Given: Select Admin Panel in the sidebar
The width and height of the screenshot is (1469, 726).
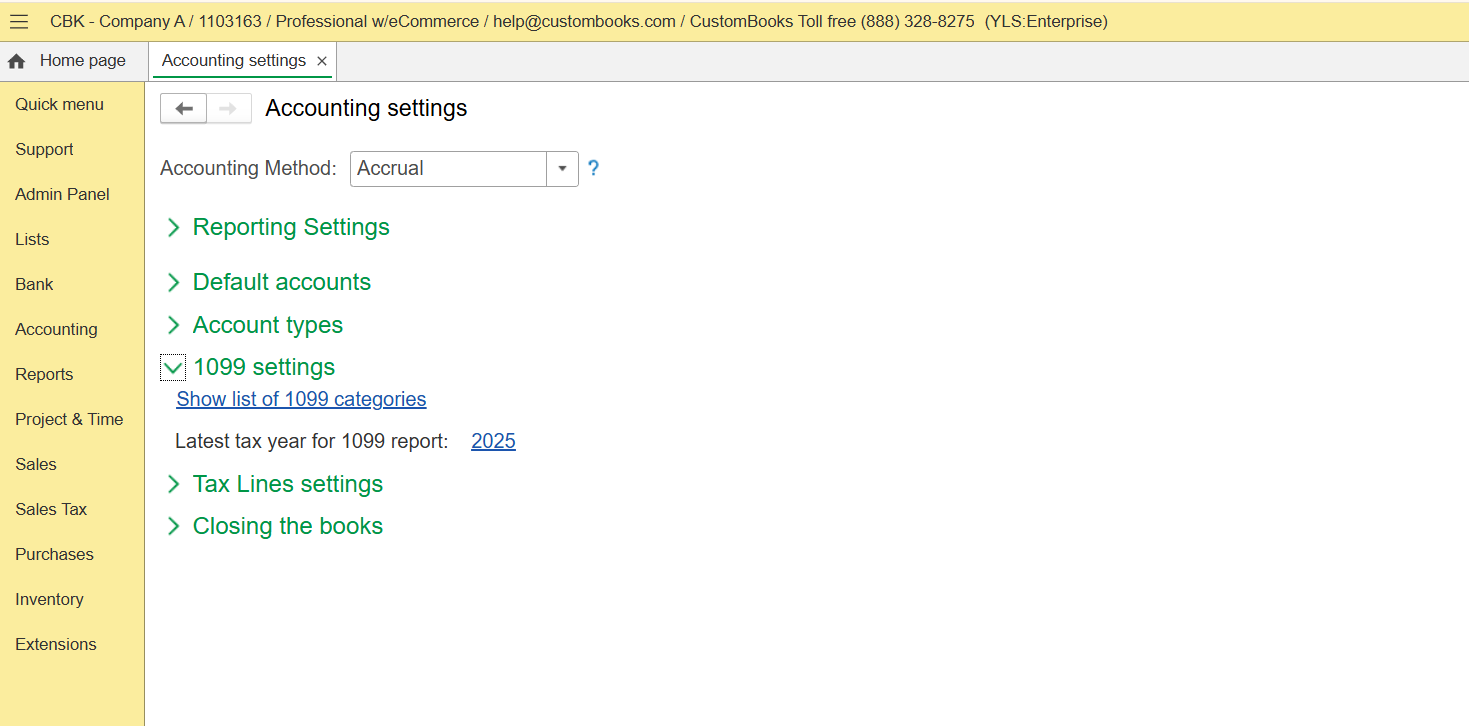Looking at the screenshot, I should point(62,194).
